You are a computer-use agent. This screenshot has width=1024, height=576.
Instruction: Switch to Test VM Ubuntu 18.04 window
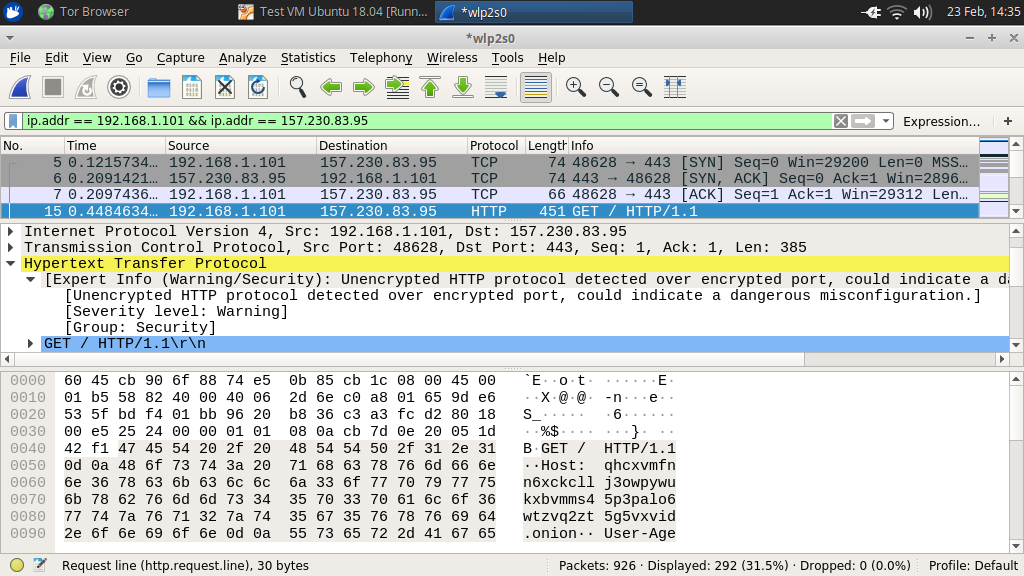[333, 12]
